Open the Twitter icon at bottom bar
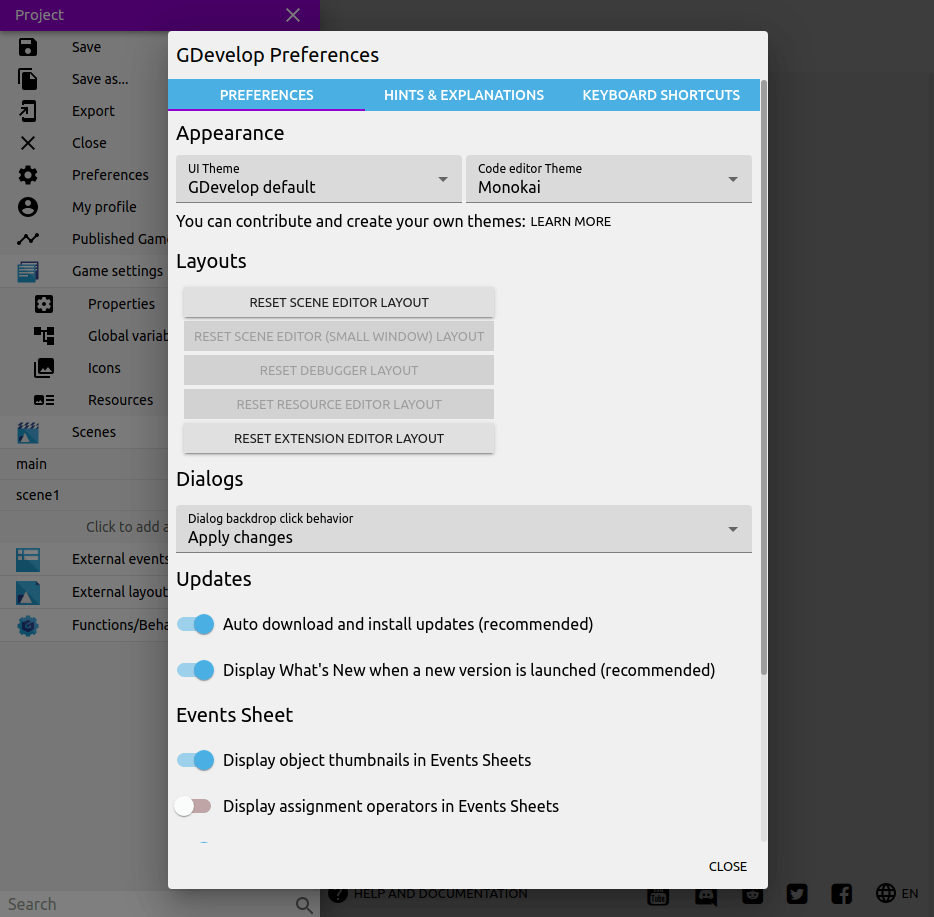The width and height of the screenshot is (934, 917). [796, 894]
